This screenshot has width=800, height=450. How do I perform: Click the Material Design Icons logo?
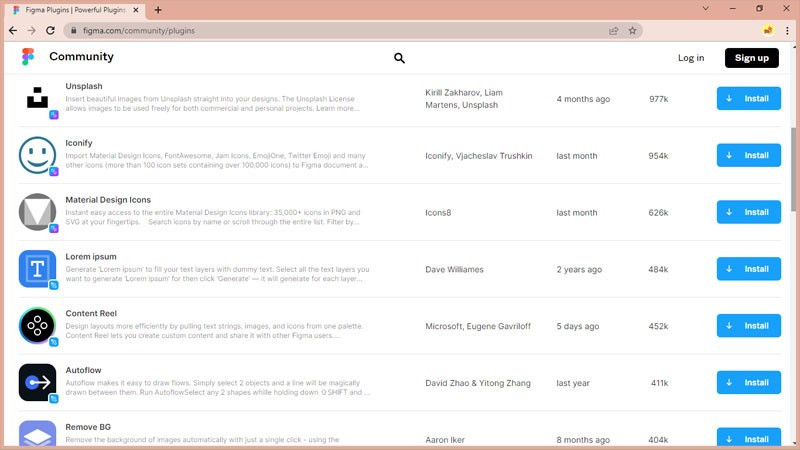pyautogui.click(x=37, y=212)
